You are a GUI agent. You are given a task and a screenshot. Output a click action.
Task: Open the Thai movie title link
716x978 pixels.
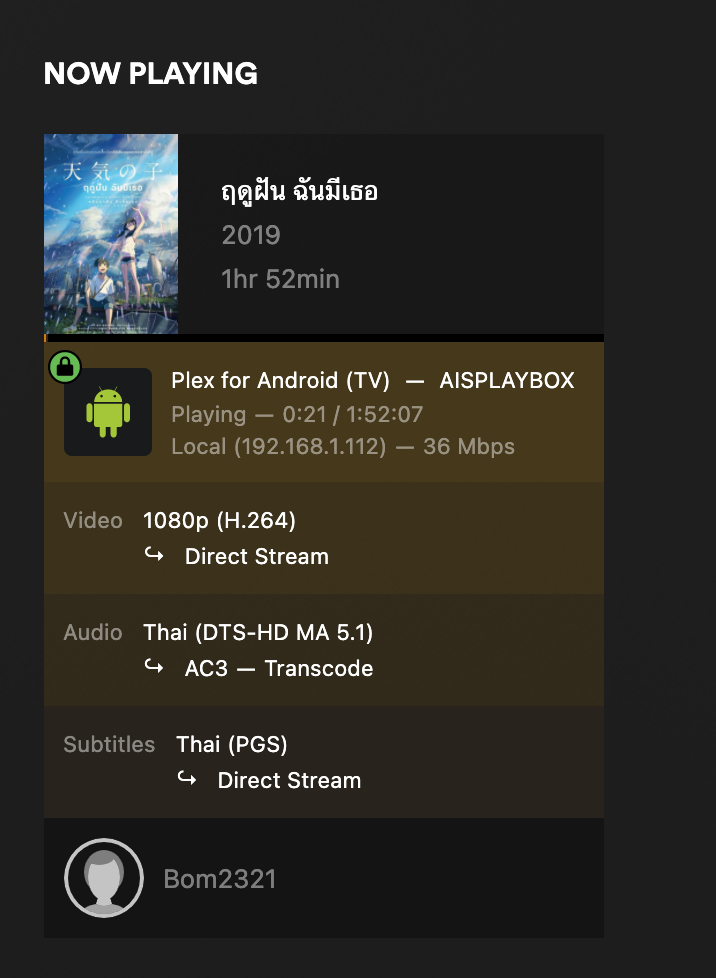299,191
